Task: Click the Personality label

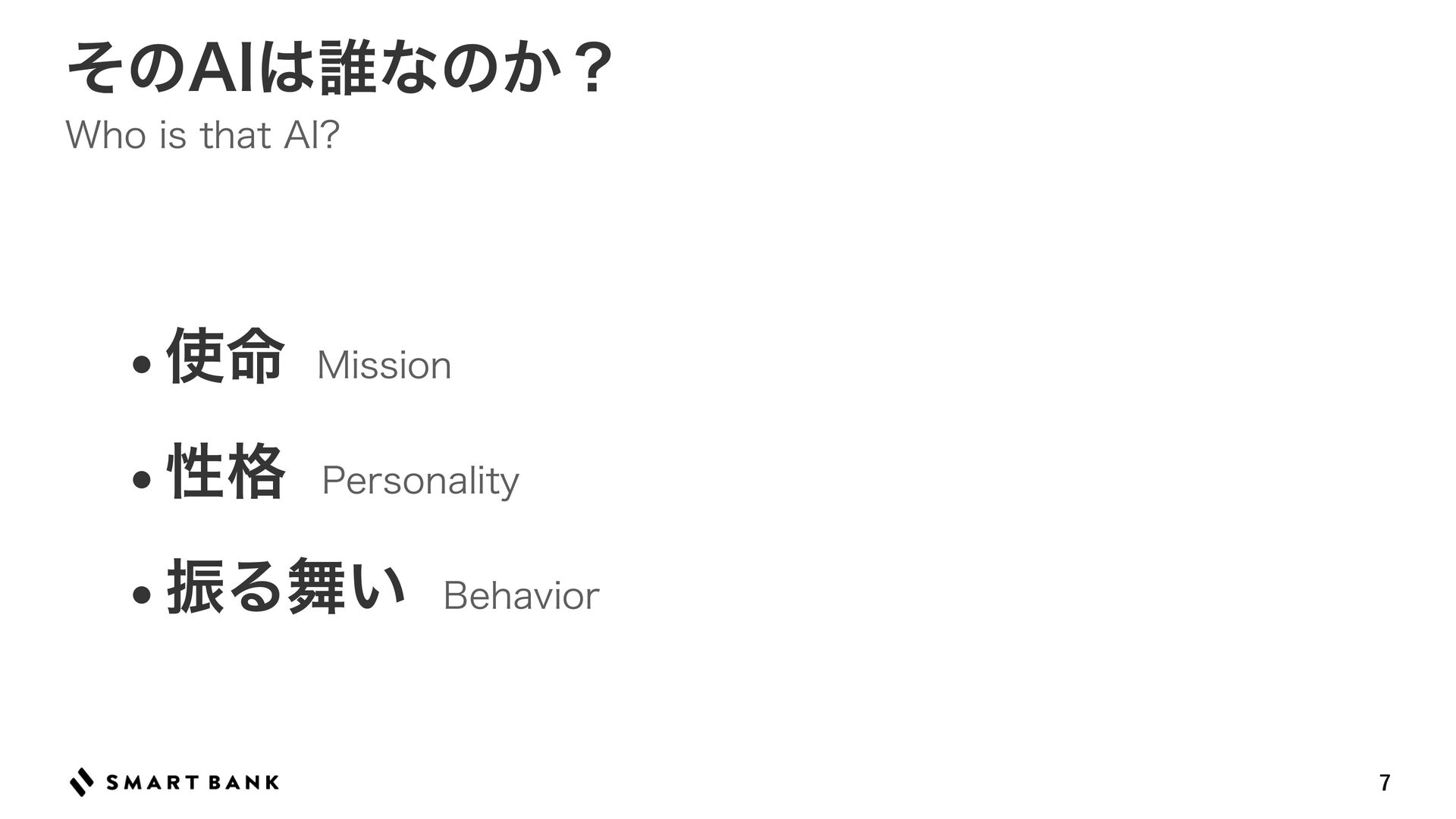Action: (420, 481)
